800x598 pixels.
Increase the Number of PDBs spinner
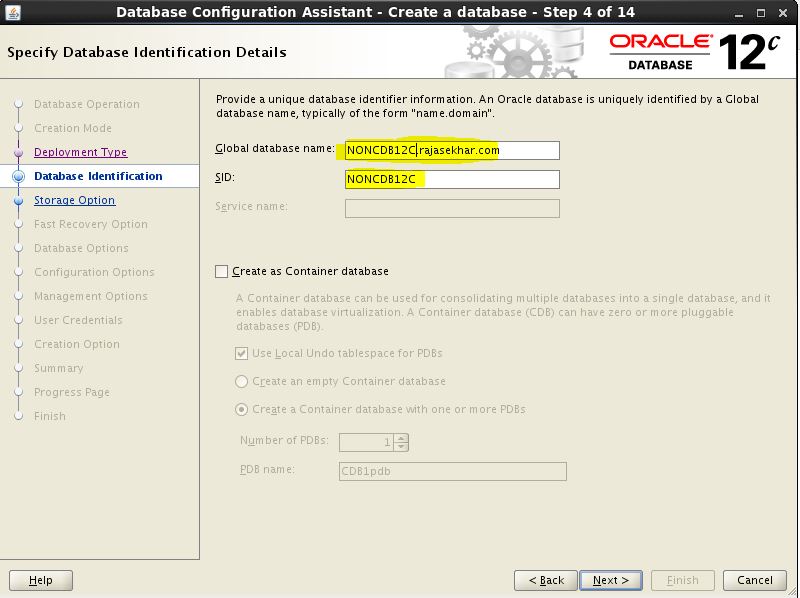click(401, 437)
